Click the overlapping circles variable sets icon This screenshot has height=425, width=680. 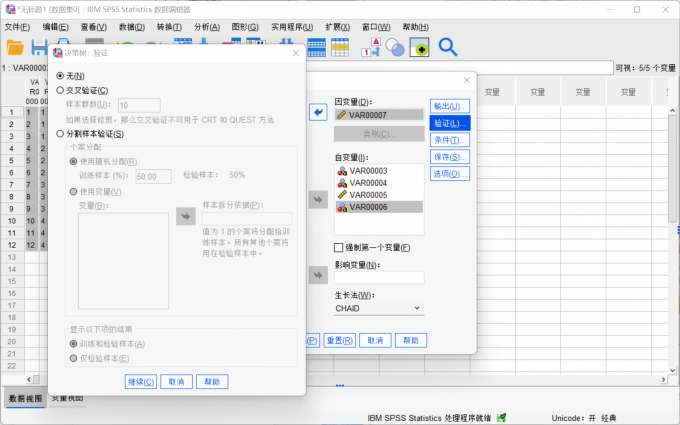click(x=395, y=47)
